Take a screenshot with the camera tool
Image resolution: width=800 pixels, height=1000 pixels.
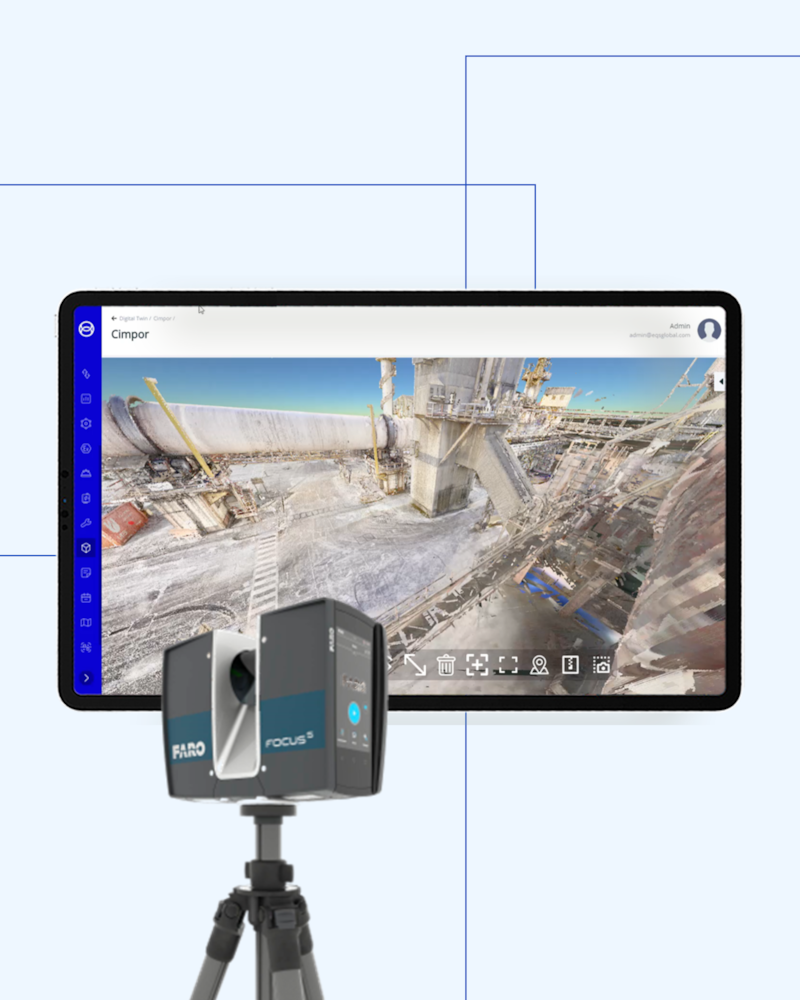pos(601,665)
